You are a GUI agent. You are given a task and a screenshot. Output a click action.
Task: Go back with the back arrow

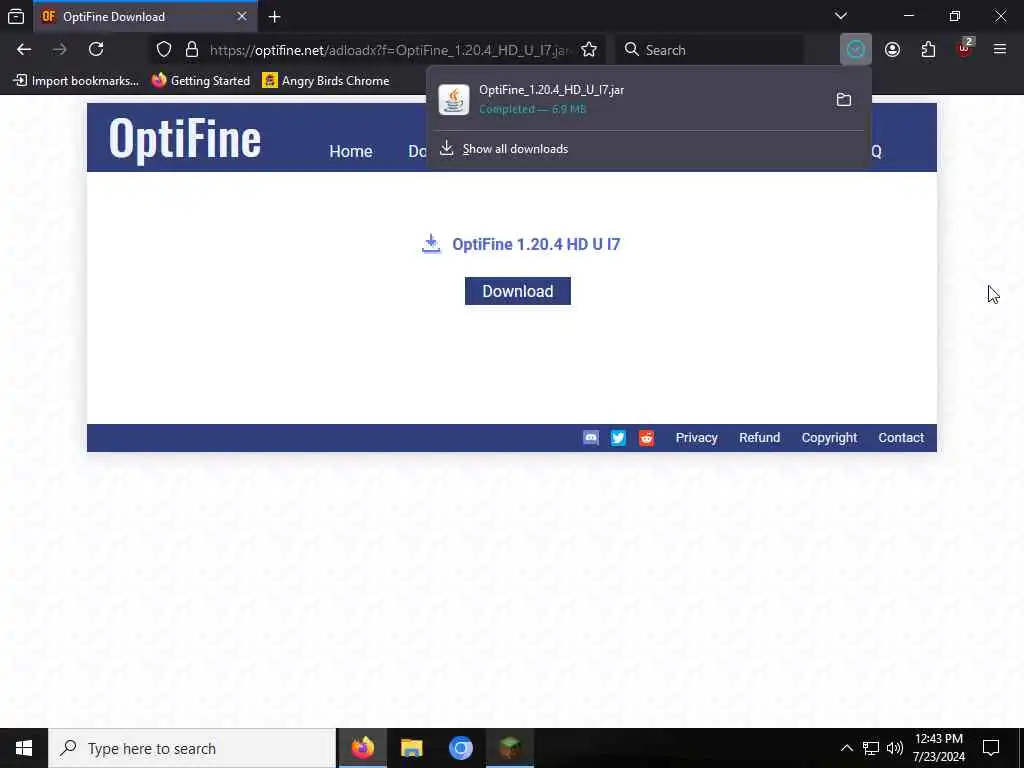click(24, 50)
